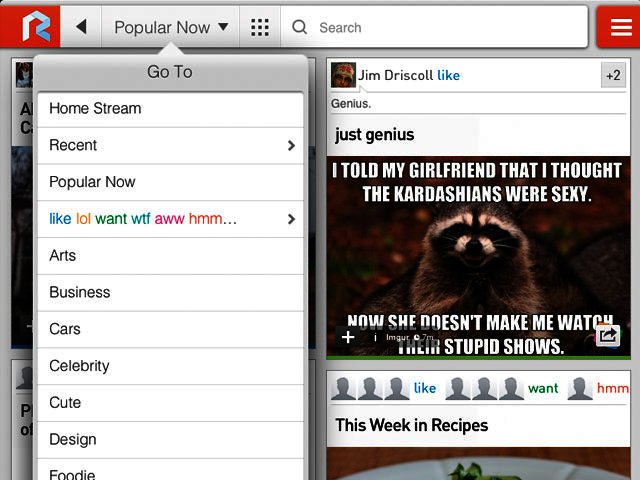Viewport: 640px width, 480px height.
Task: Expand the Recent submenu
Action: 170,145
